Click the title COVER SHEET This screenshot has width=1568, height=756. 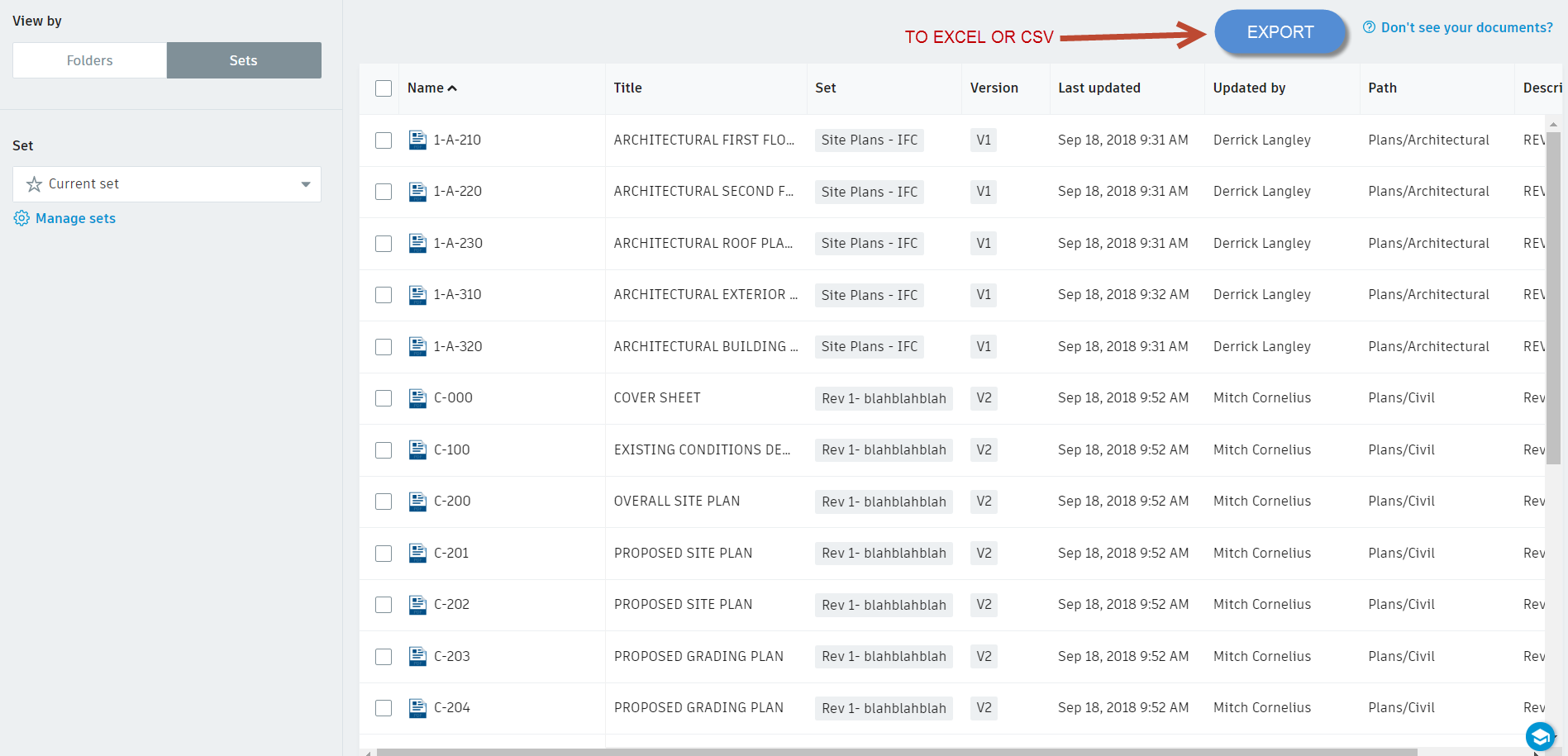657,398
